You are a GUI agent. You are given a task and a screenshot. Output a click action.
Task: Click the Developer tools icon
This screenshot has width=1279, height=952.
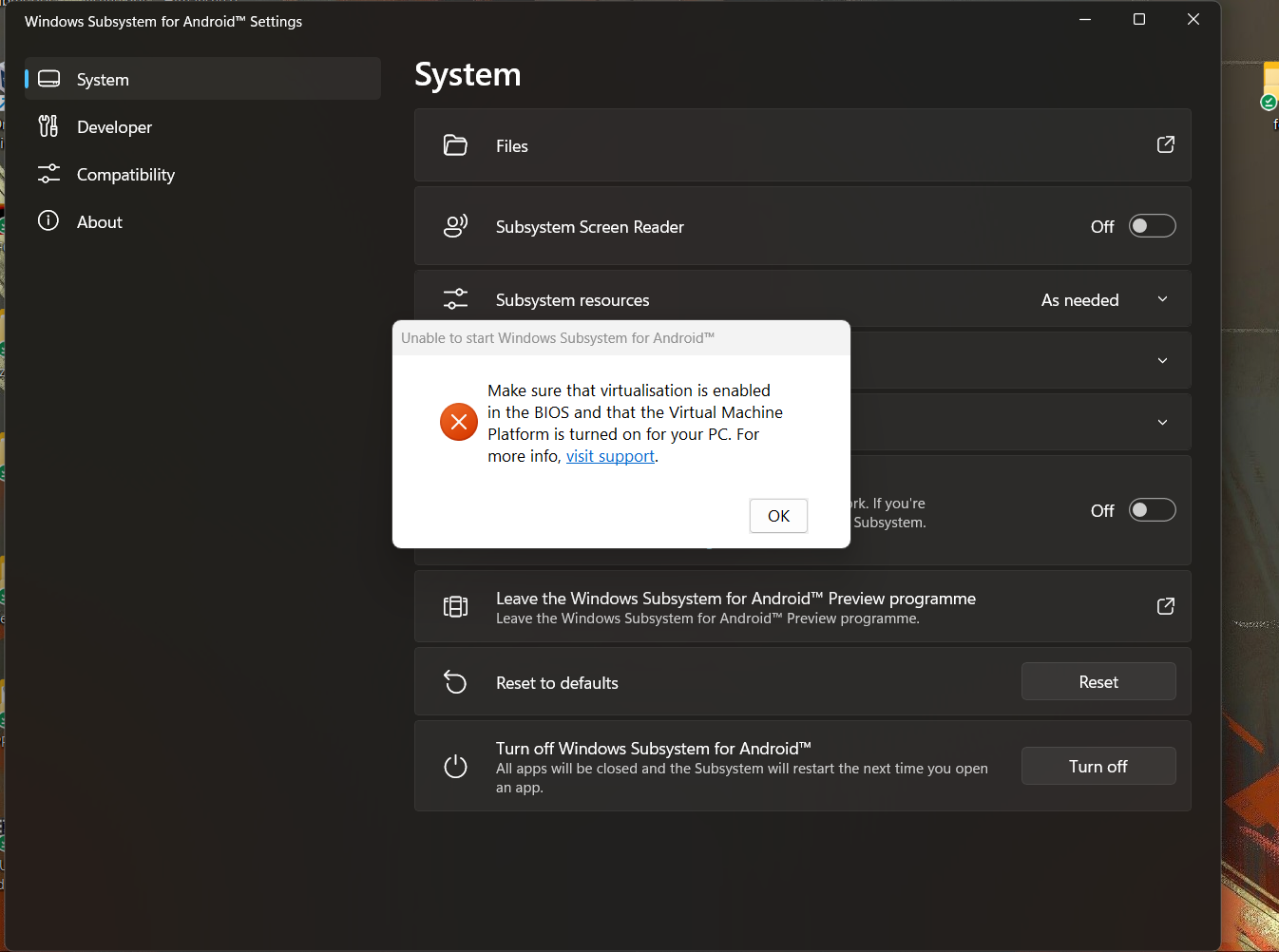point(48,126)
